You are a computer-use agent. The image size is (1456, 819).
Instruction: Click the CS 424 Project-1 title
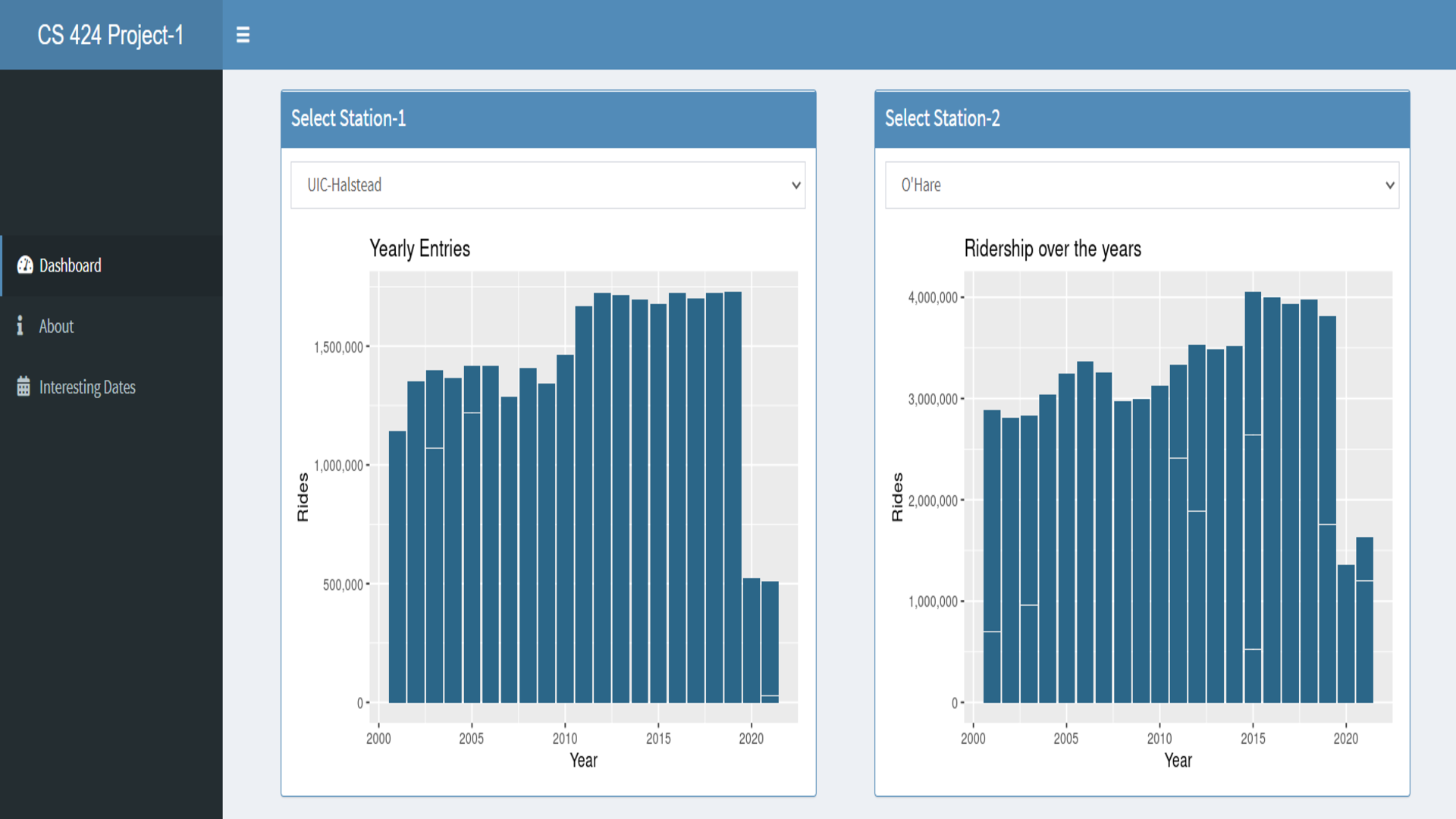pyautogui.click(x=111, y=35)
